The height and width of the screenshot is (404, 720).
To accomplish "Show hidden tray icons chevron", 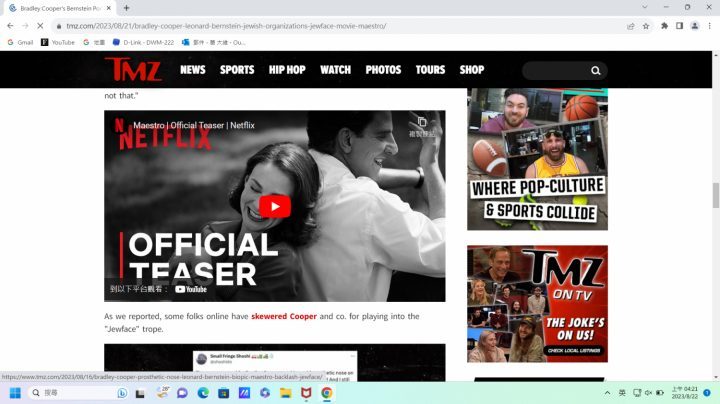I will click(608, 393).
